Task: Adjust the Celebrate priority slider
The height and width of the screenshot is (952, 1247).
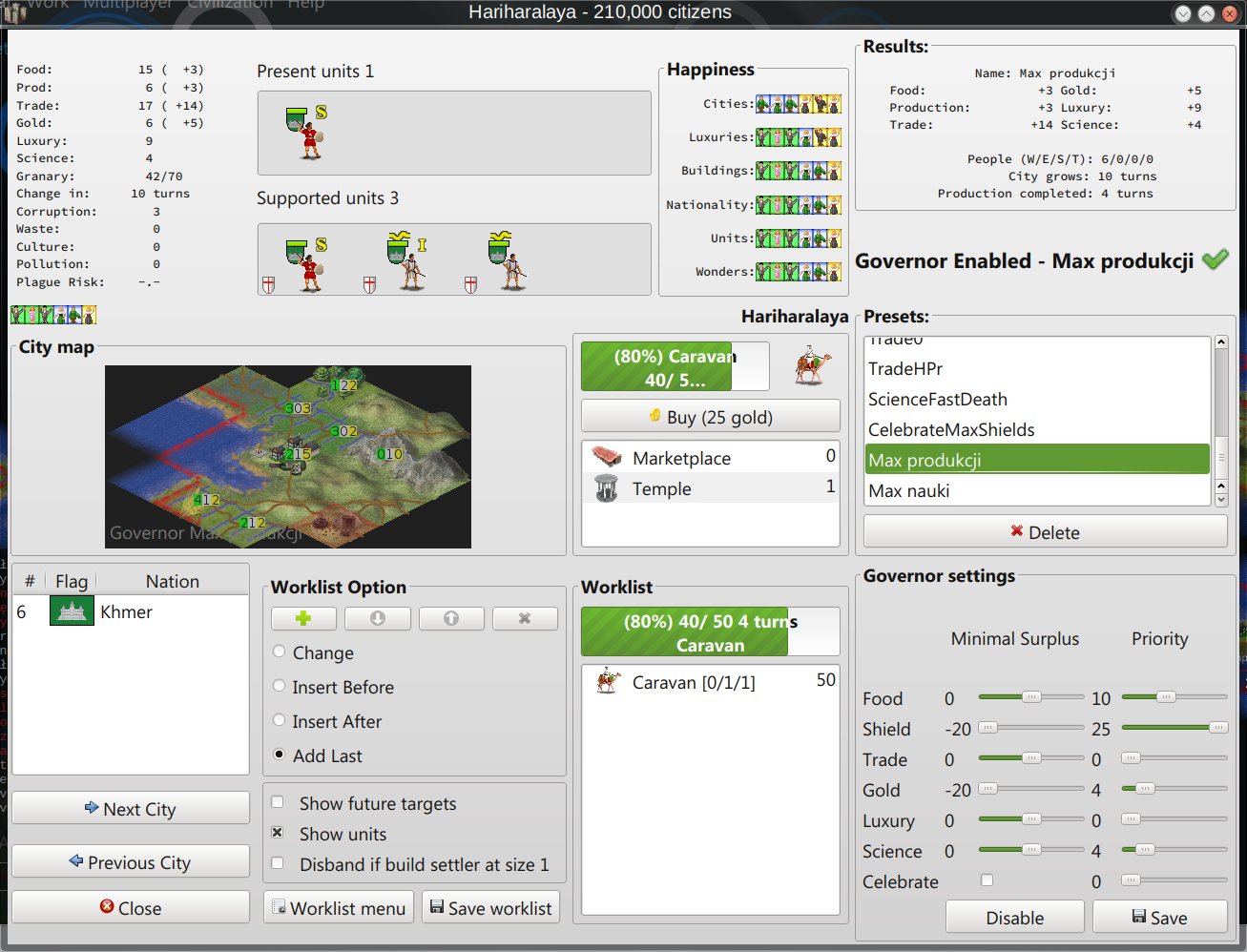Action: pyautogui.click(x=1174, y=880)
